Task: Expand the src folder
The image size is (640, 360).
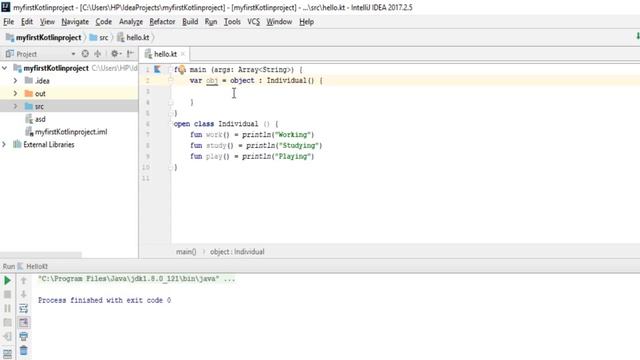Action: click(15, 106)
